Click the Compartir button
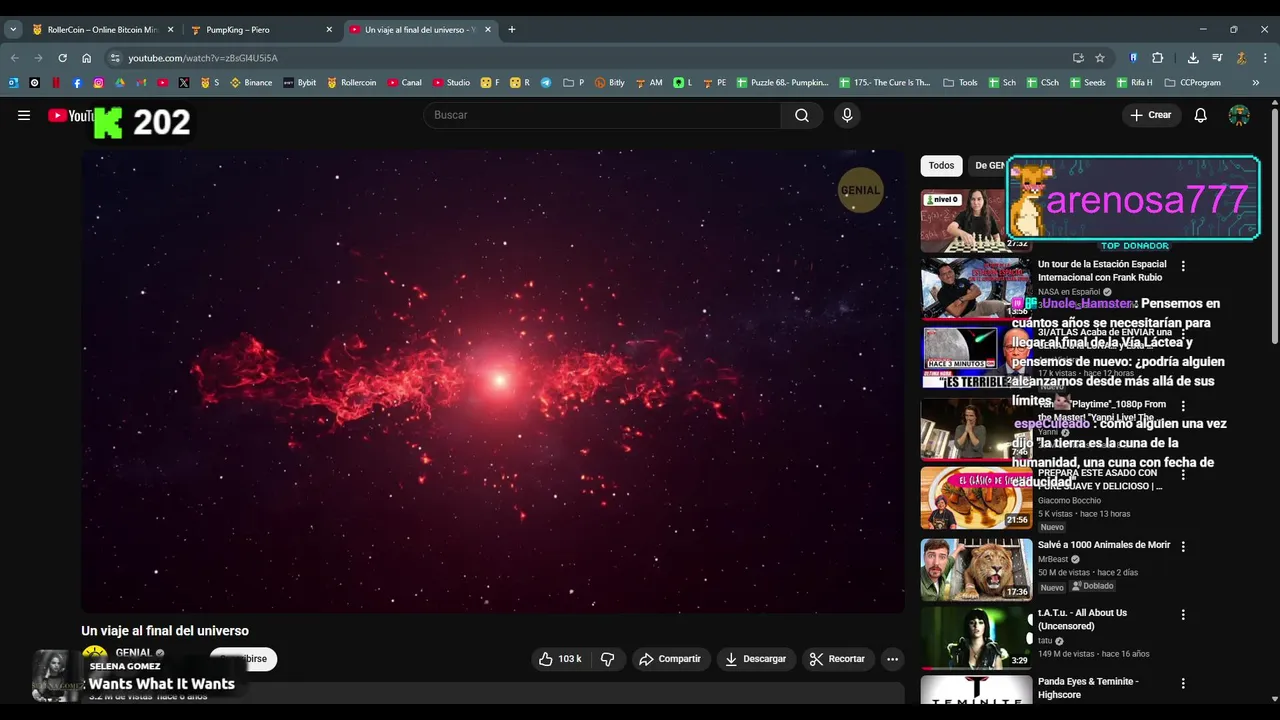This screenshot has height=720, width=1280. pos(670,659)
